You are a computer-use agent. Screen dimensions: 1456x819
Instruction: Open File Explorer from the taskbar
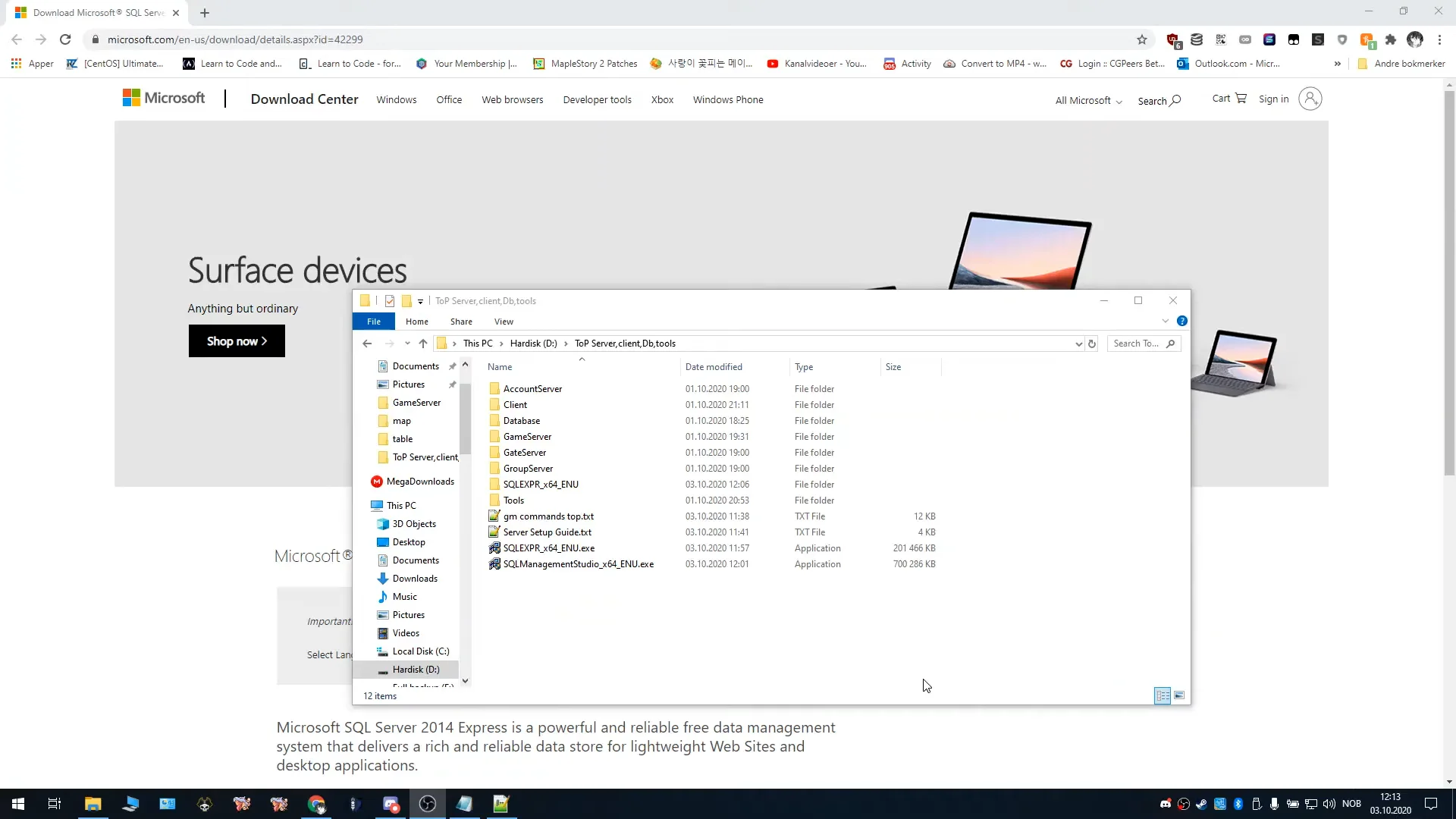(x=93, y=804)
